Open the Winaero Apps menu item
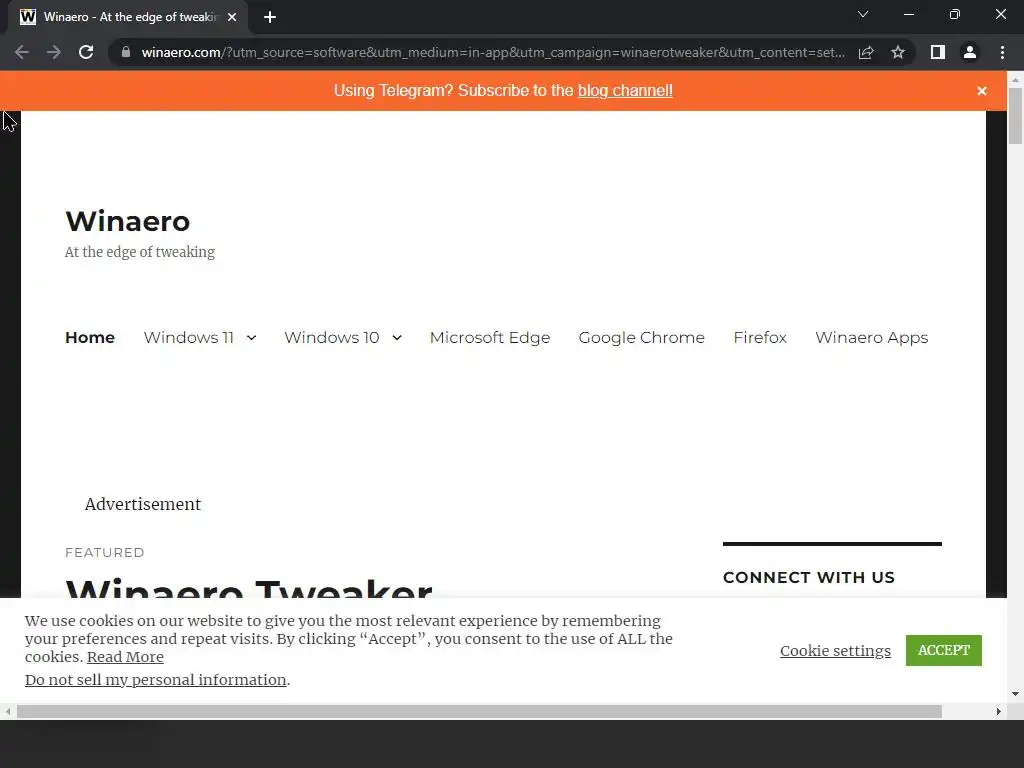The image size is (1024, 768). coord(871,338)
